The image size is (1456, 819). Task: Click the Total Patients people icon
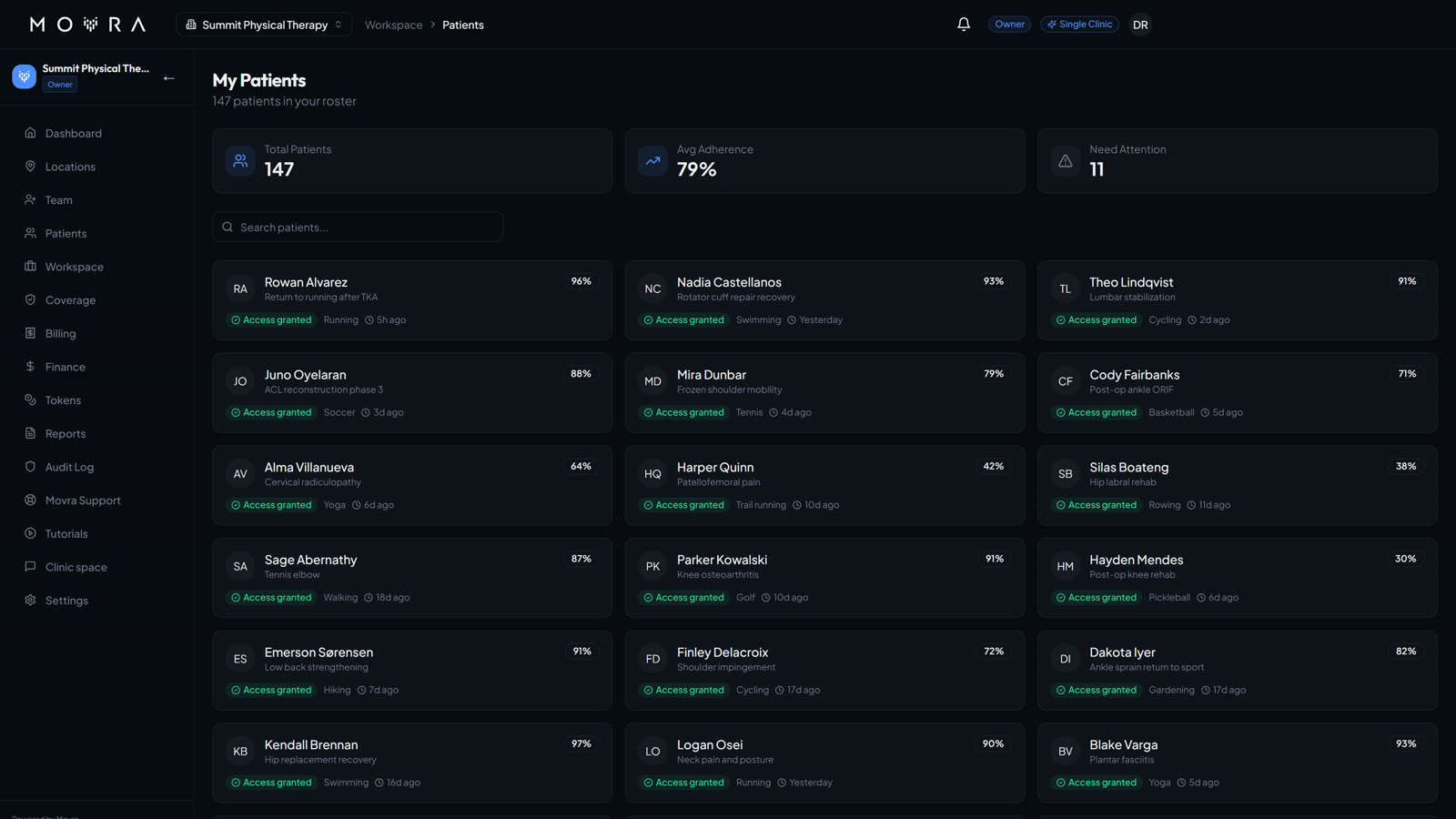[240, 160]
